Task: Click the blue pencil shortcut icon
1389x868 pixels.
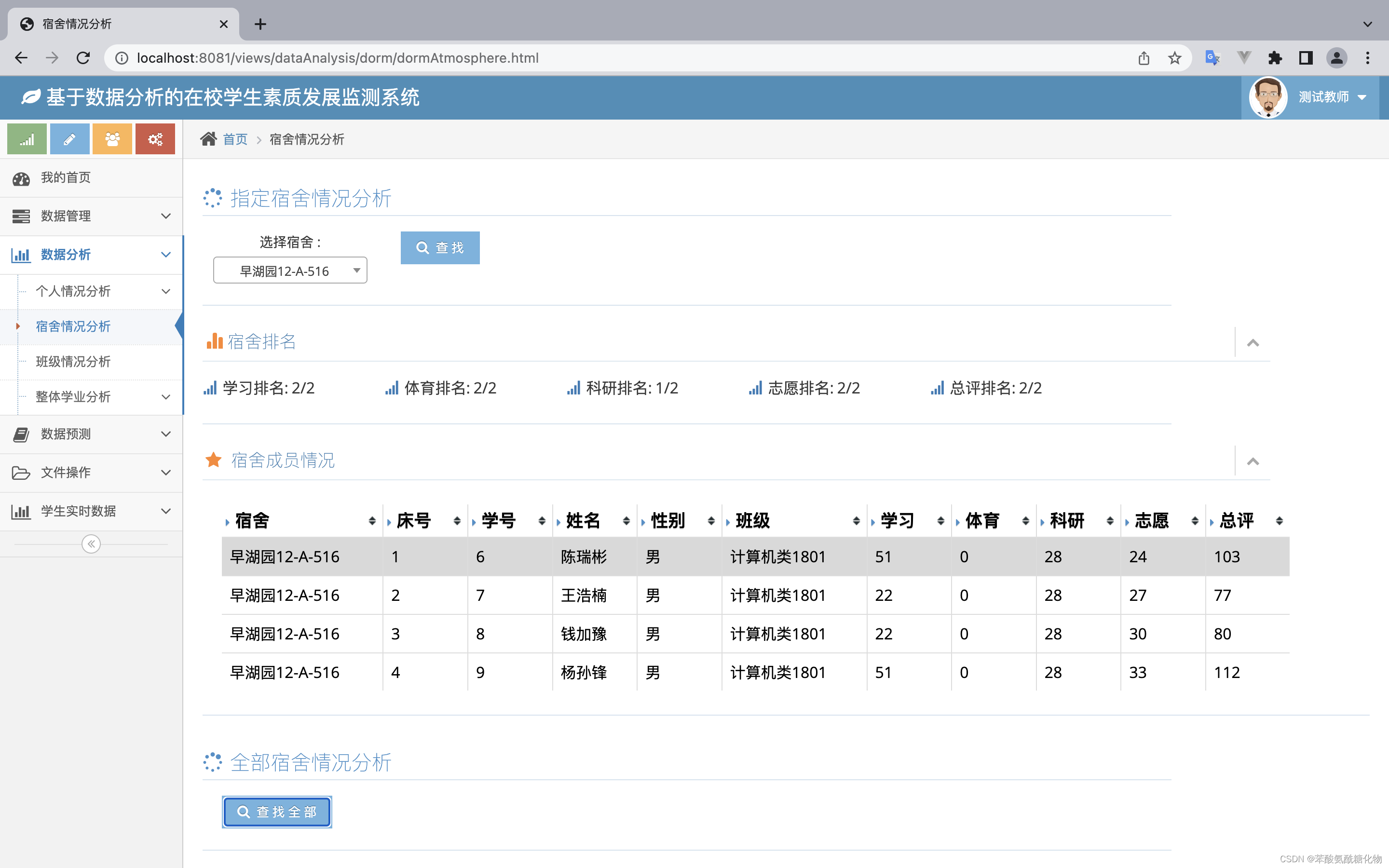Action: tap(69, 139)
